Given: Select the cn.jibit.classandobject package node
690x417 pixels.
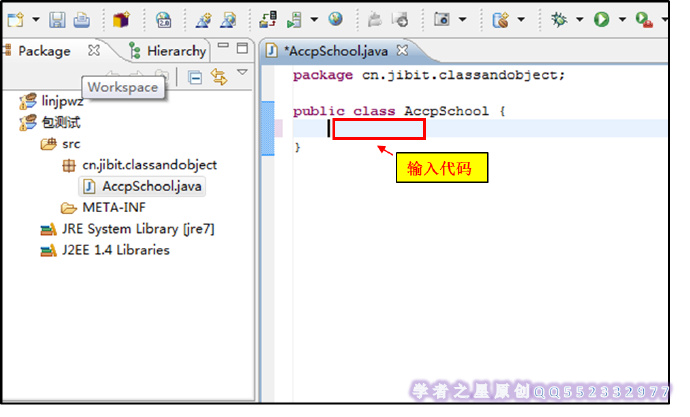Looking at the screenshot, I should click(150, 165).
